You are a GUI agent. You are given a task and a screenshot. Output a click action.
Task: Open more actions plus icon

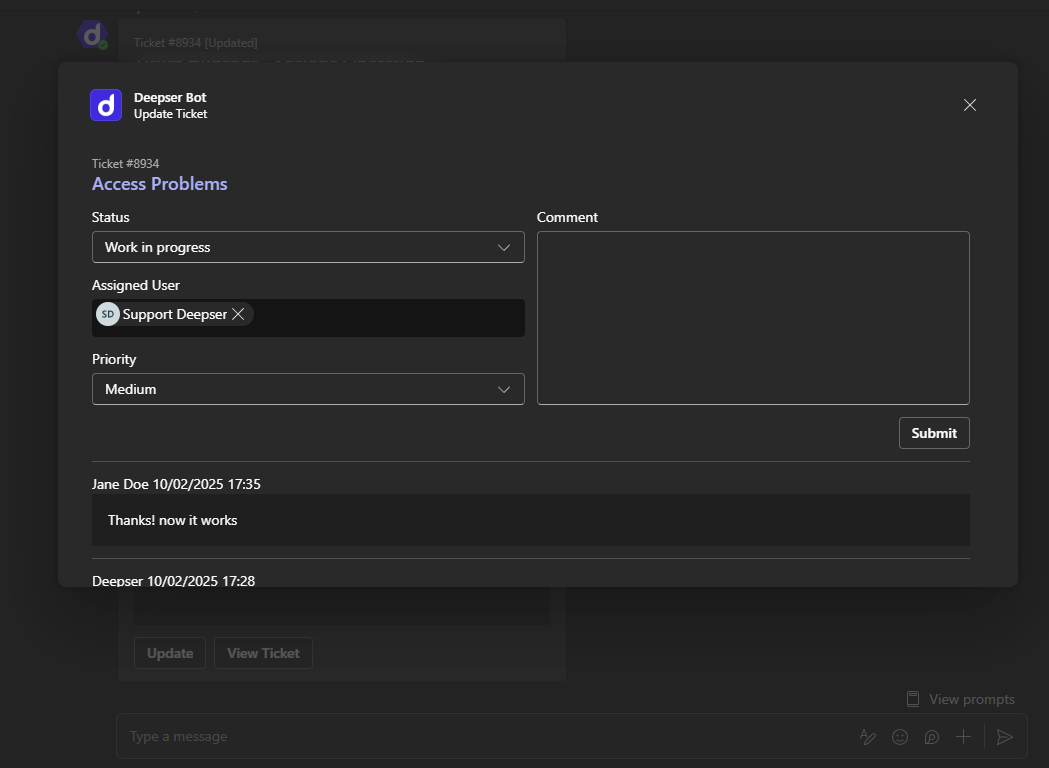click(x=963, y=737)
